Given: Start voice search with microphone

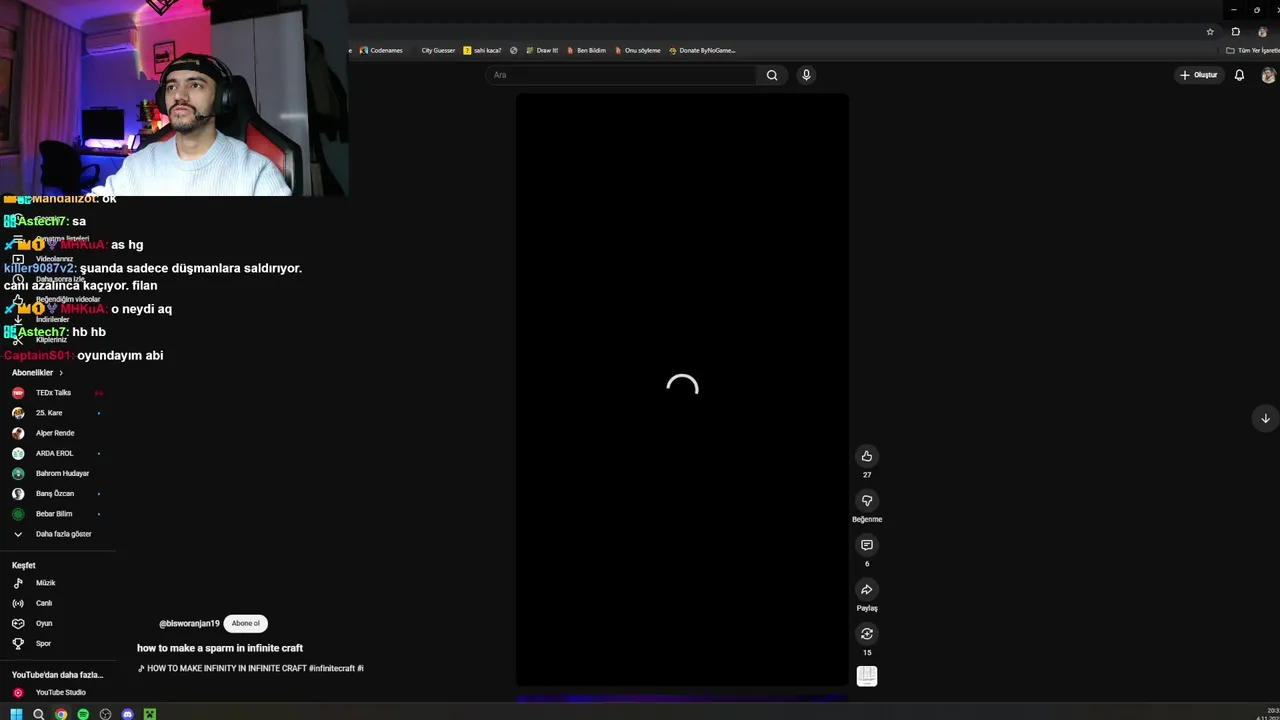Looking at the screenshot, I should tap(806, 75).
